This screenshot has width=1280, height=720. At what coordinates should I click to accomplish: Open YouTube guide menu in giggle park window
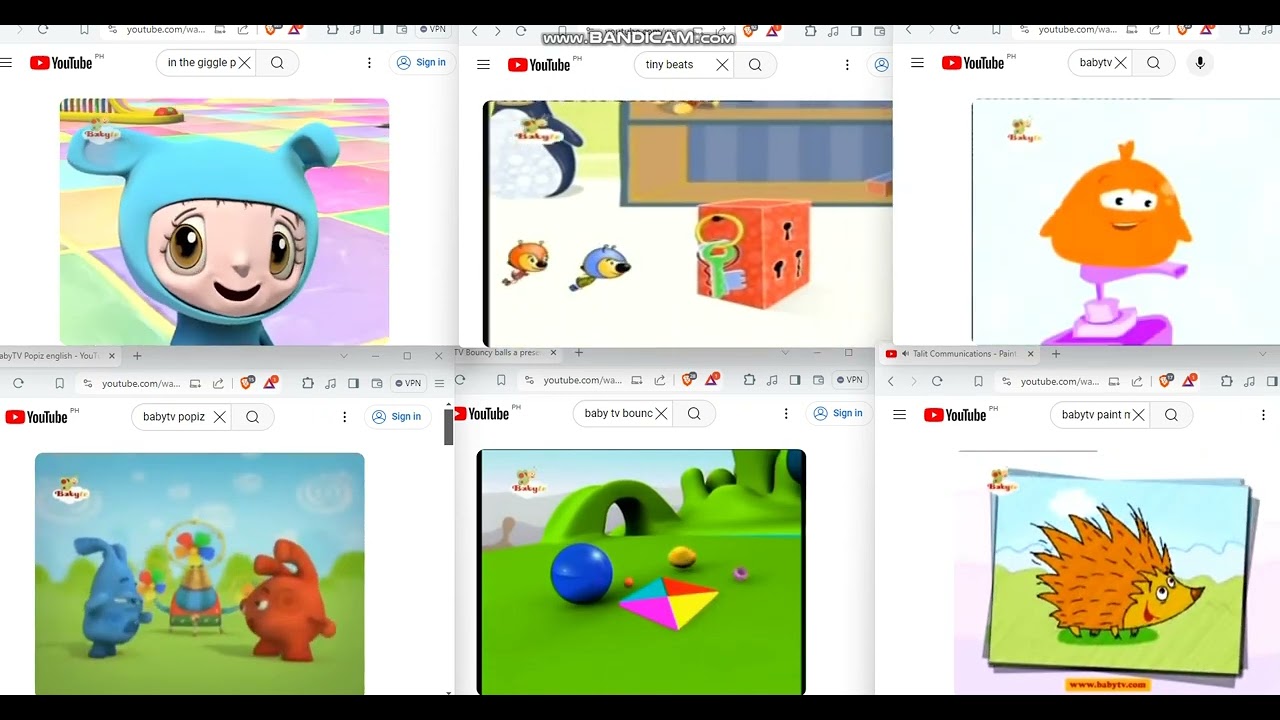[x=6, y=63]
